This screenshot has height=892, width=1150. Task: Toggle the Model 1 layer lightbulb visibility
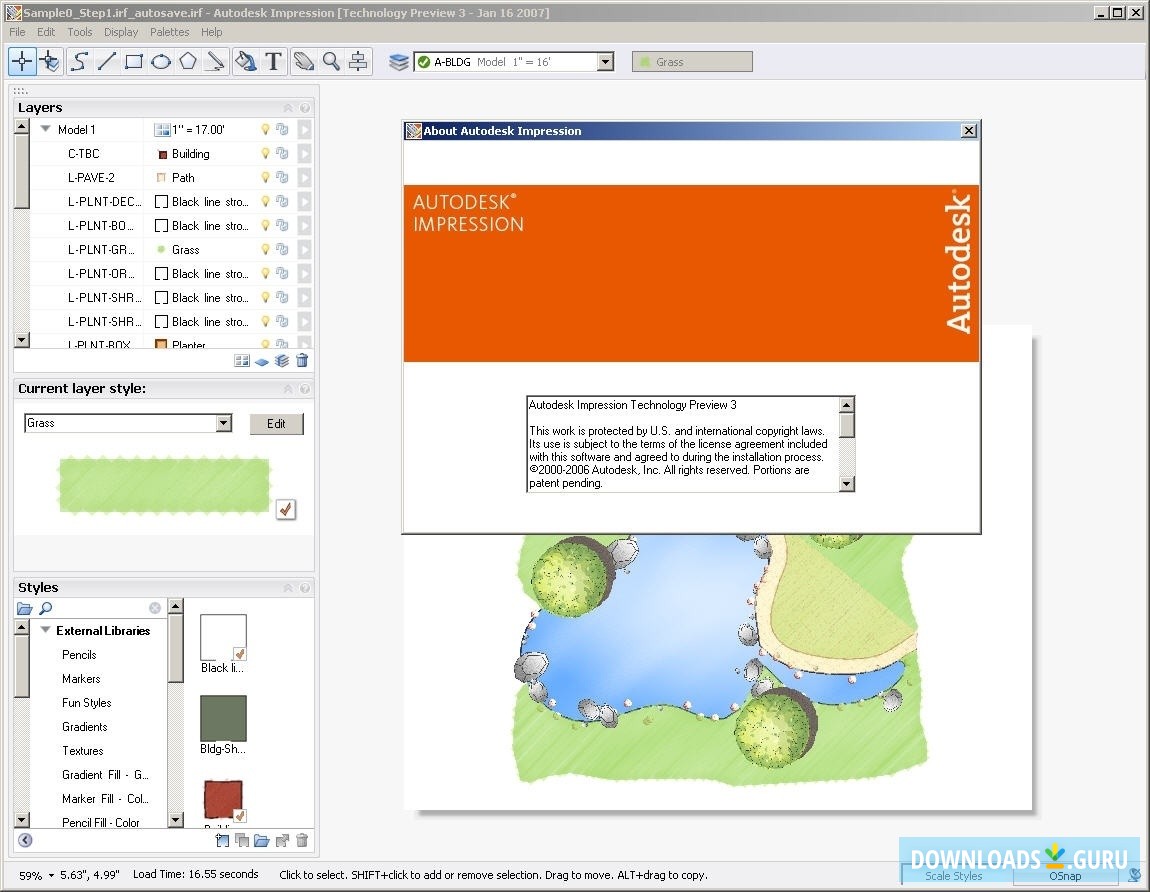(x=265, y=129)
